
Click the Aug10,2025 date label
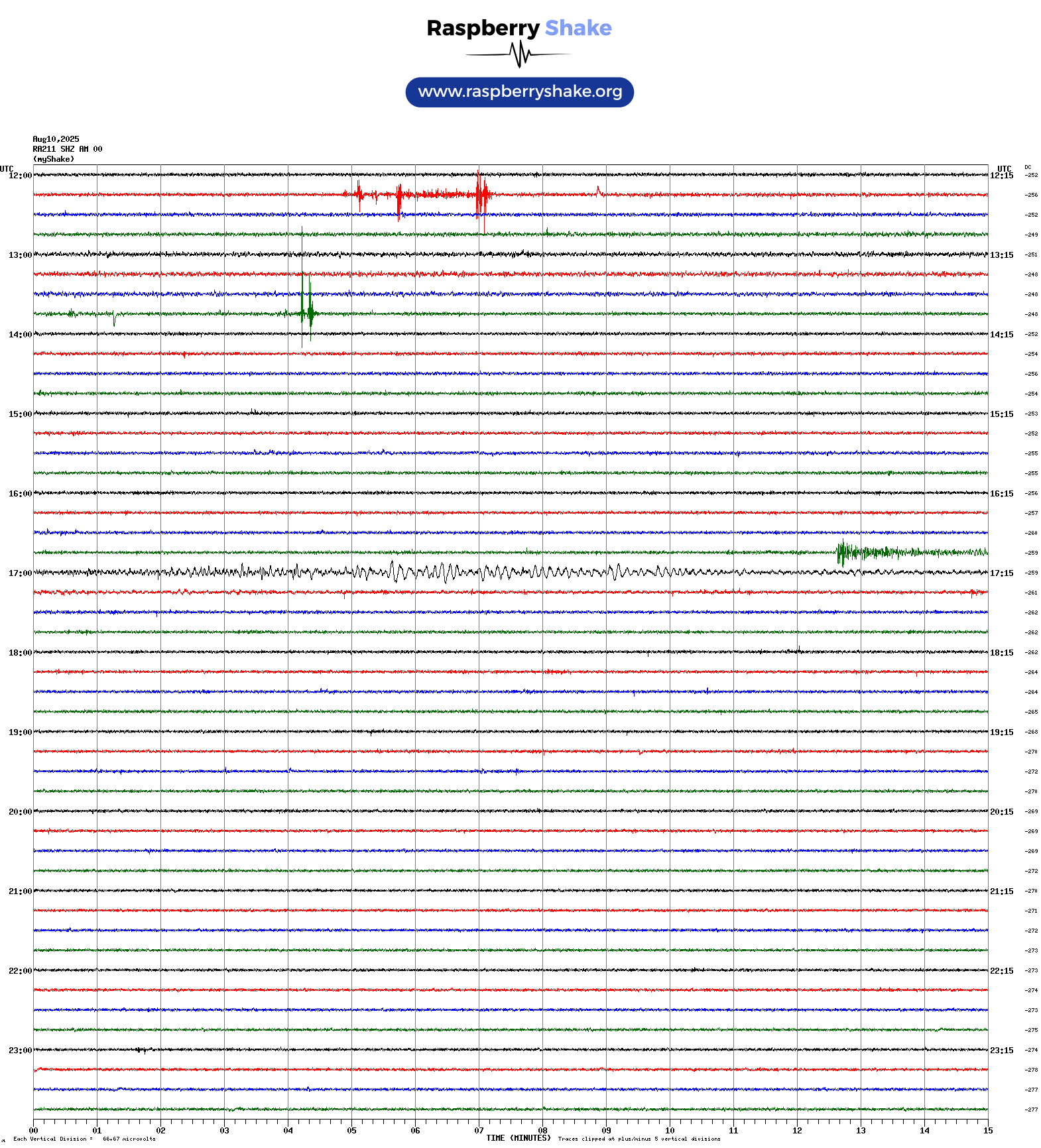tap(56, 139)
